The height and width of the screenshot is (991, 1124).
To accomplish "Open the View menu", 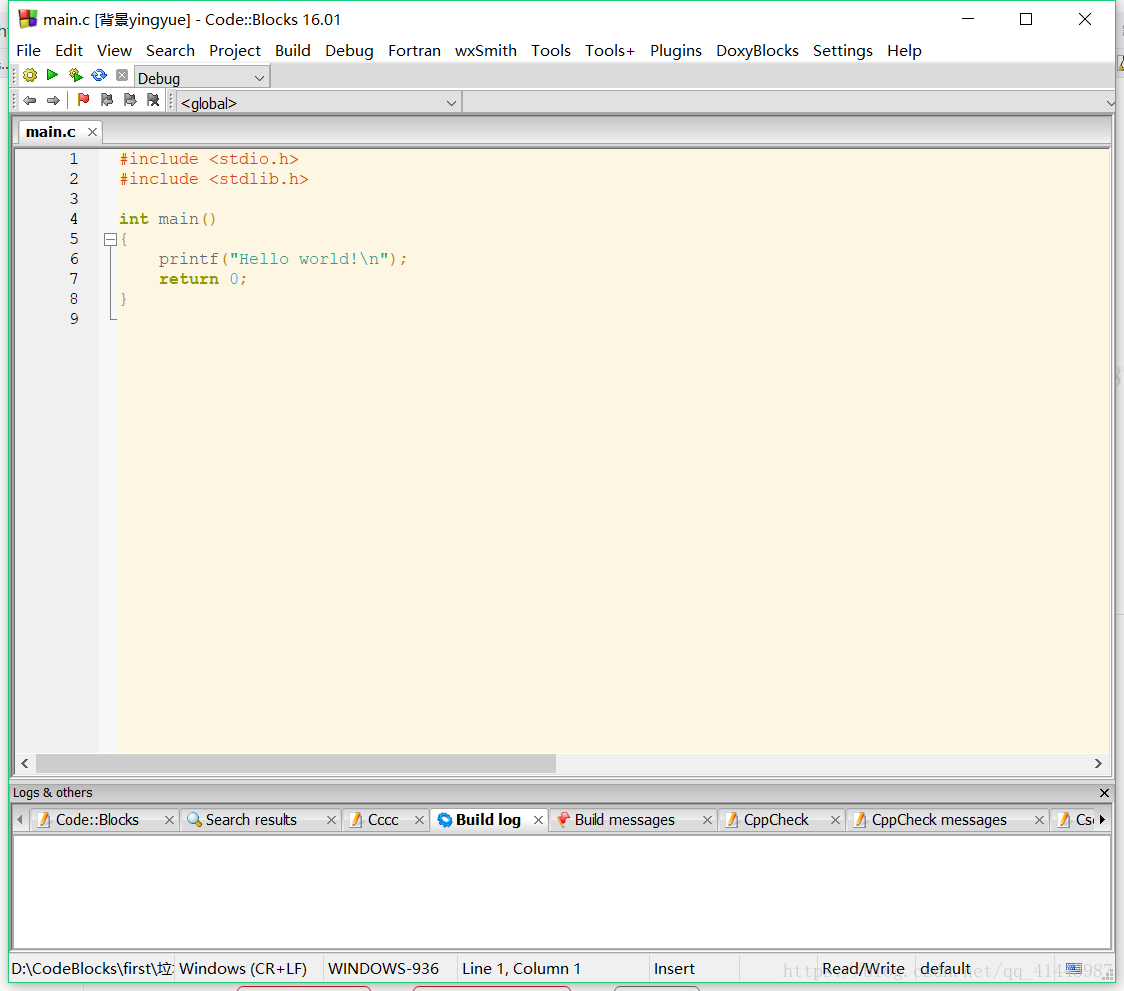I will pos(115,51).
